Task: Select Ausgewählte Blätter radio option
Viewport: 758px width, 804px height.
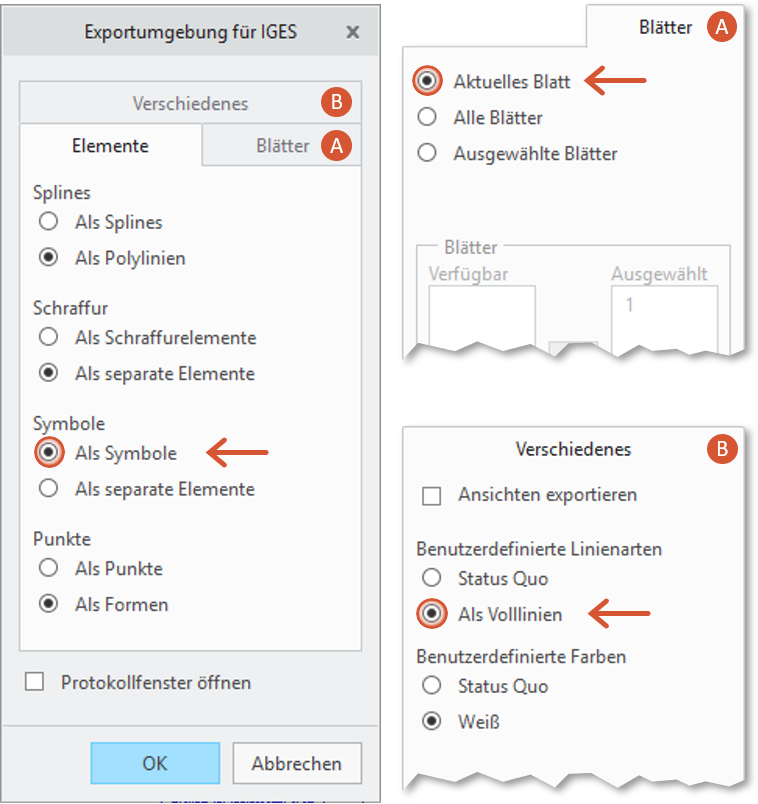Action: [427, 153]
